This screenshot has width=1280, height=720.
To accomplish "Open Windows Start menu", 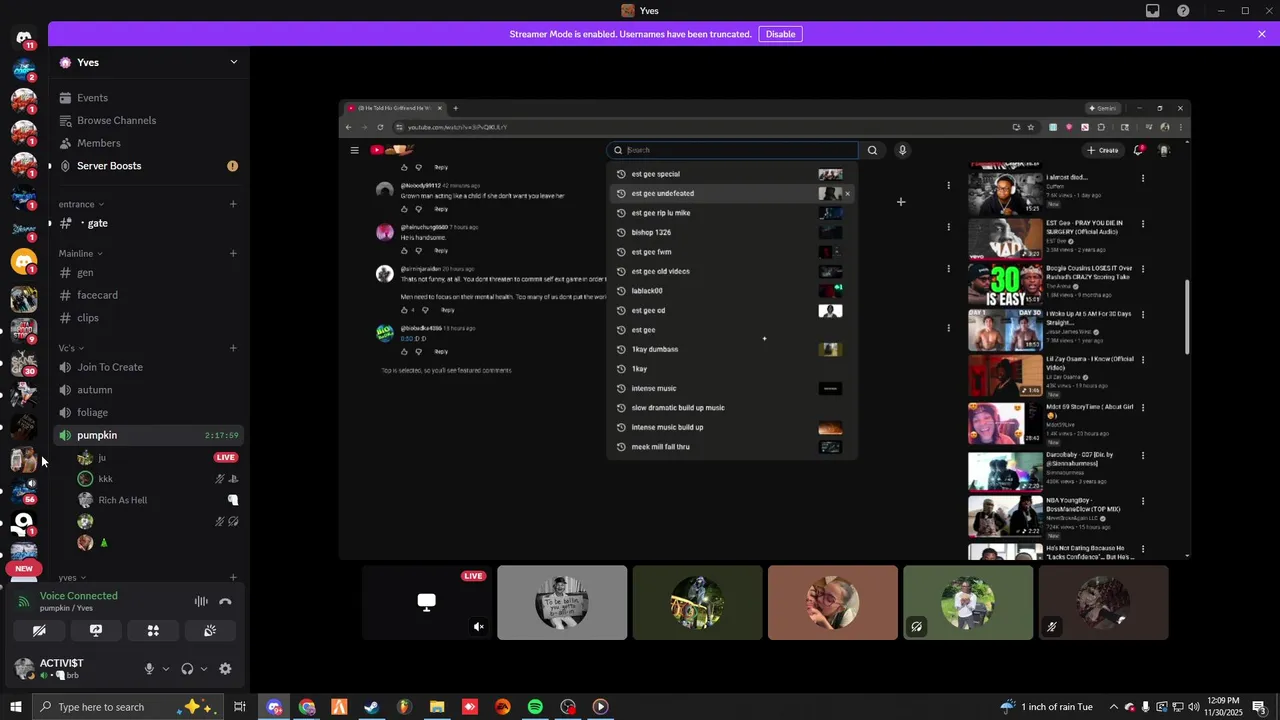I will pos(15,707).
